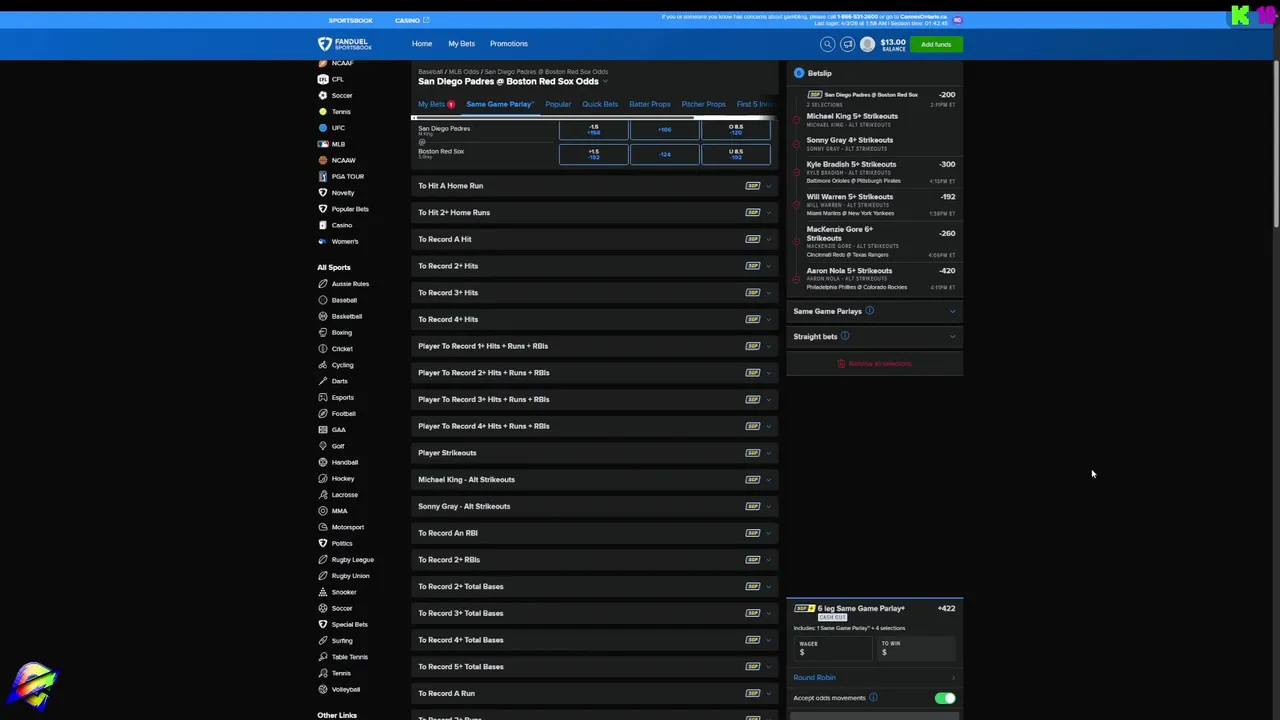Toggle Accept odds movements switch
This screenshot has height=720, width=1280.
945,698
